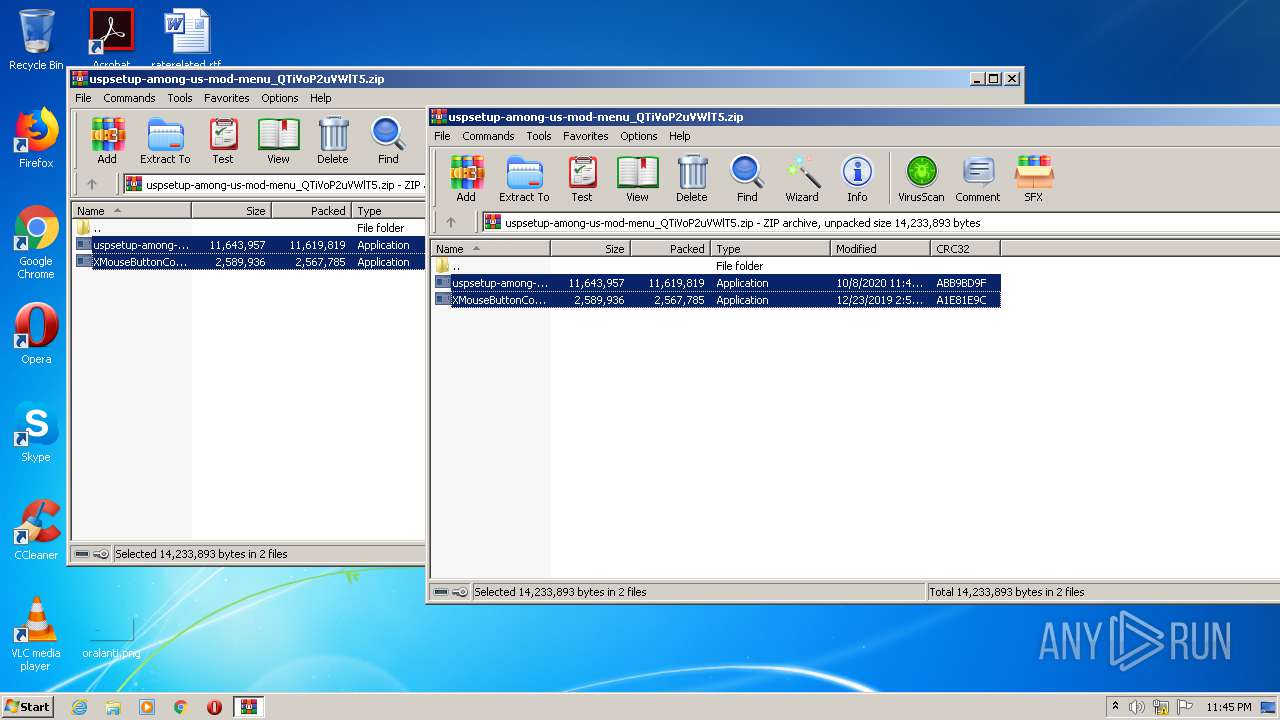Screen dimensions: 1280x720
Task: Click Extract To in back WinRAR window
Action: pyautogui.click(x=165, y=141)
